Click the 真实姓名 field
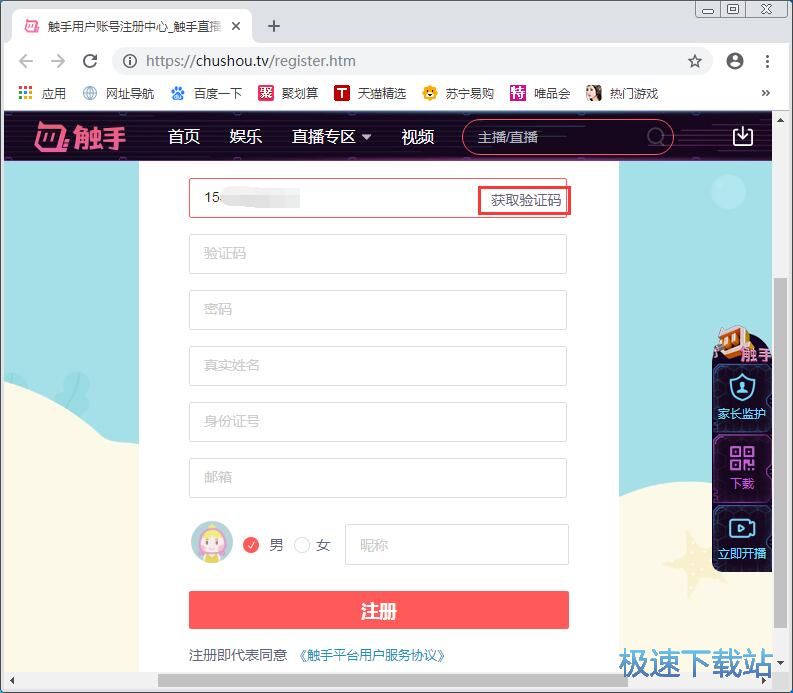The height and width of the screenshot is (693, 793). [x=378, y=366]
